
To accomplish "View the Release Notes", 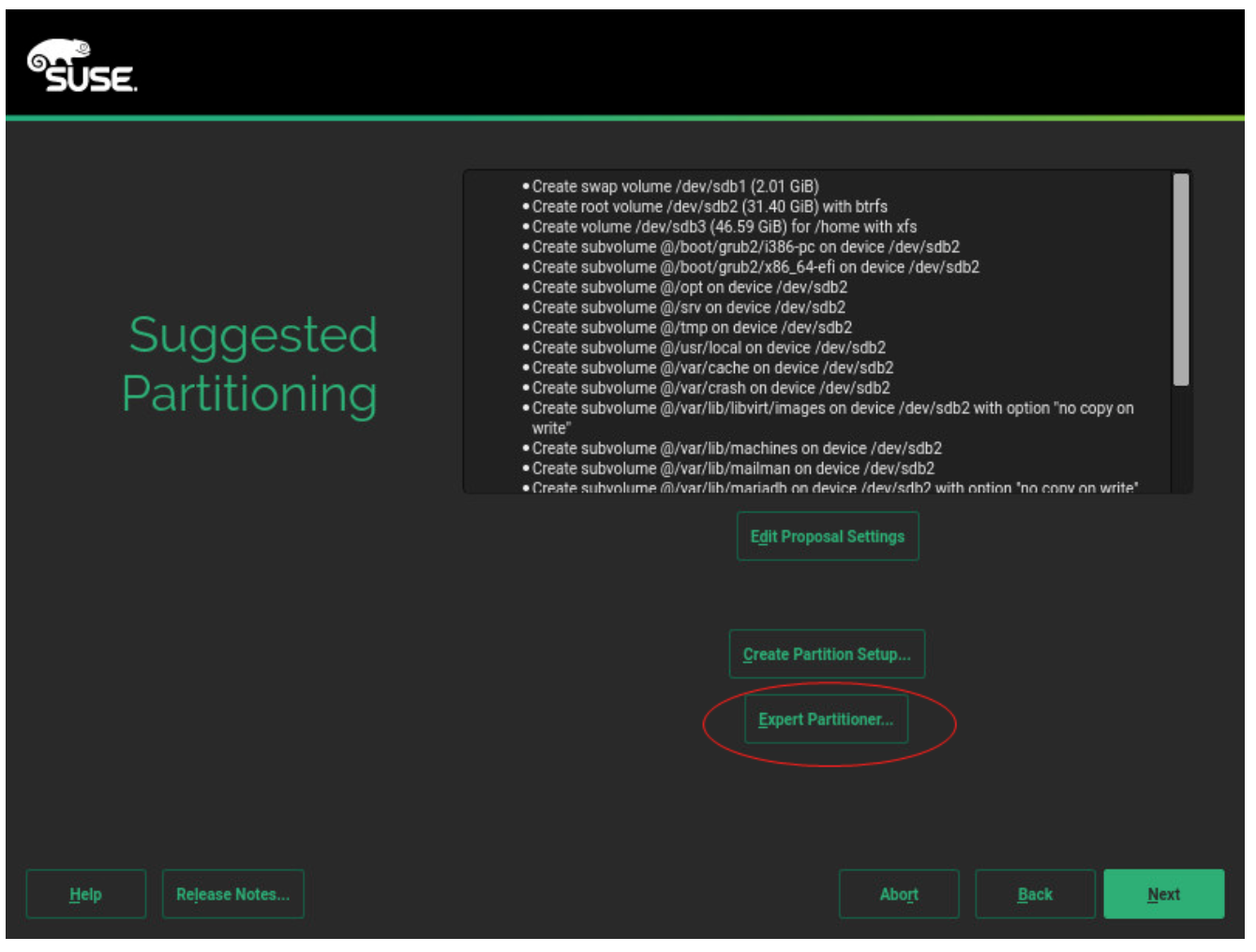I will click(232, 895).
